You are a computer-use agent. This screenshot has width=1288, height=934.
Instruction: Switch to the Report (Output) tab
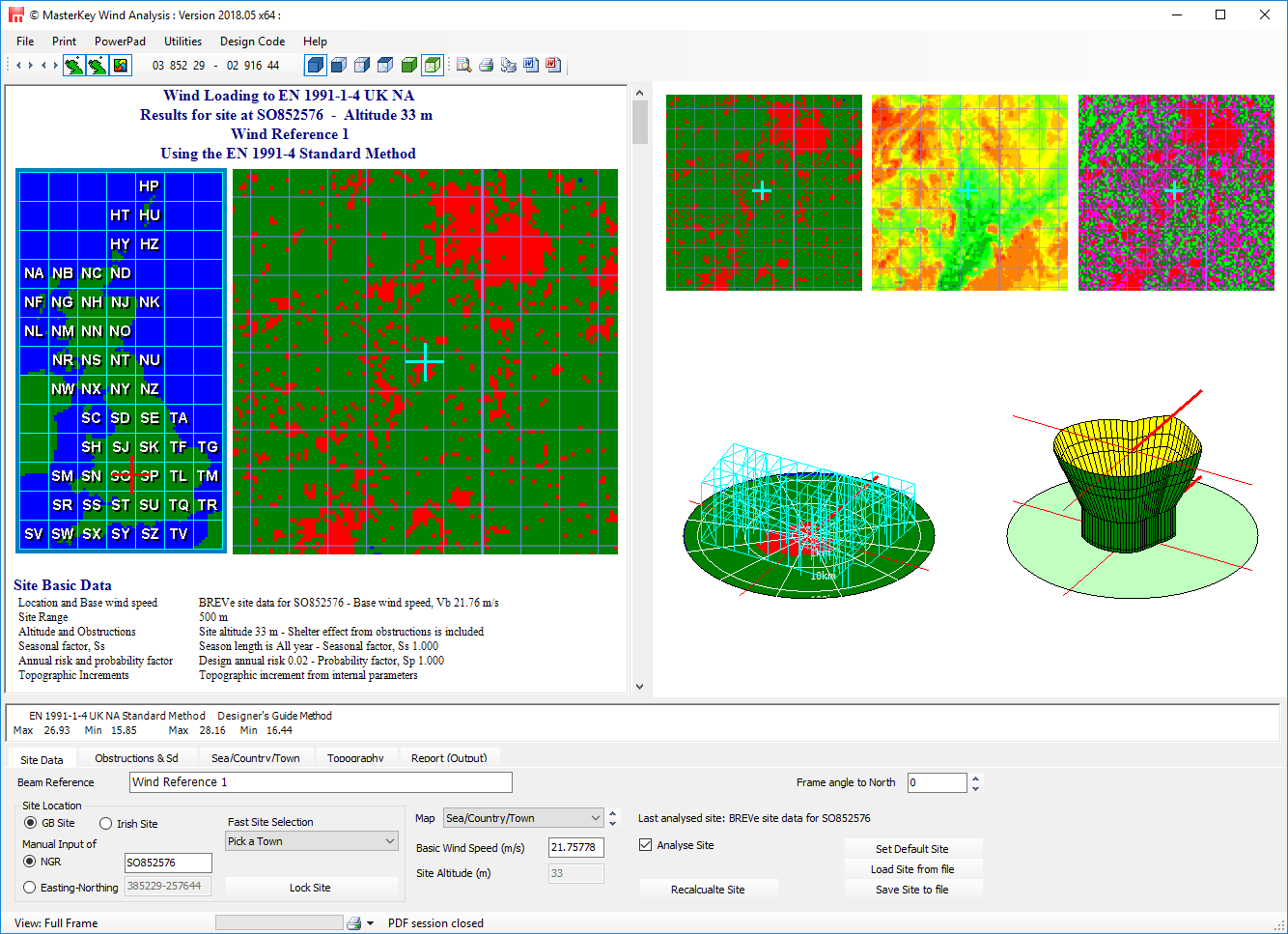449,758
